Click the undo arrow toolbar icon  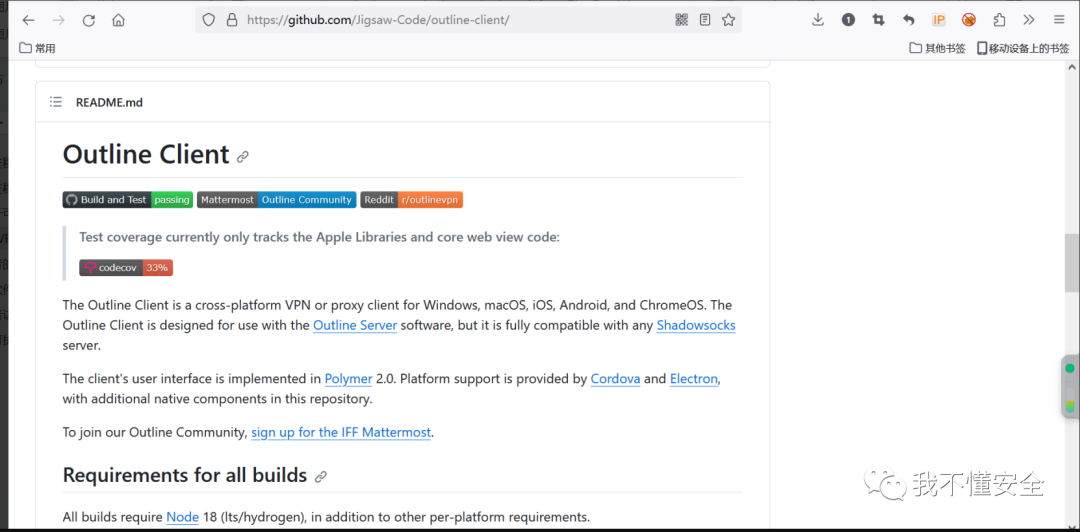pyautogui.click(x=908, y=20)
